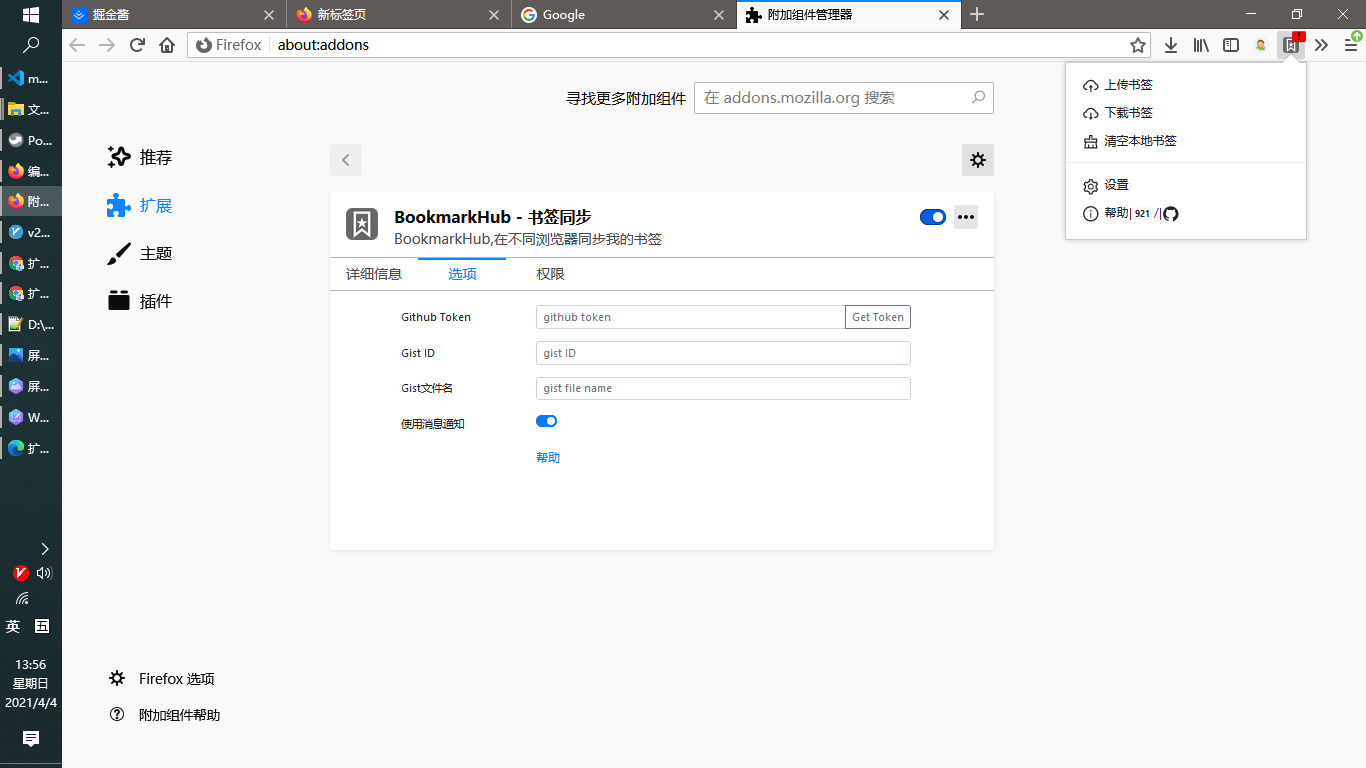The width and height of the screenshot is (1366, 768).
Task: Select the 选项 options tab
Action: pos(462,274)
